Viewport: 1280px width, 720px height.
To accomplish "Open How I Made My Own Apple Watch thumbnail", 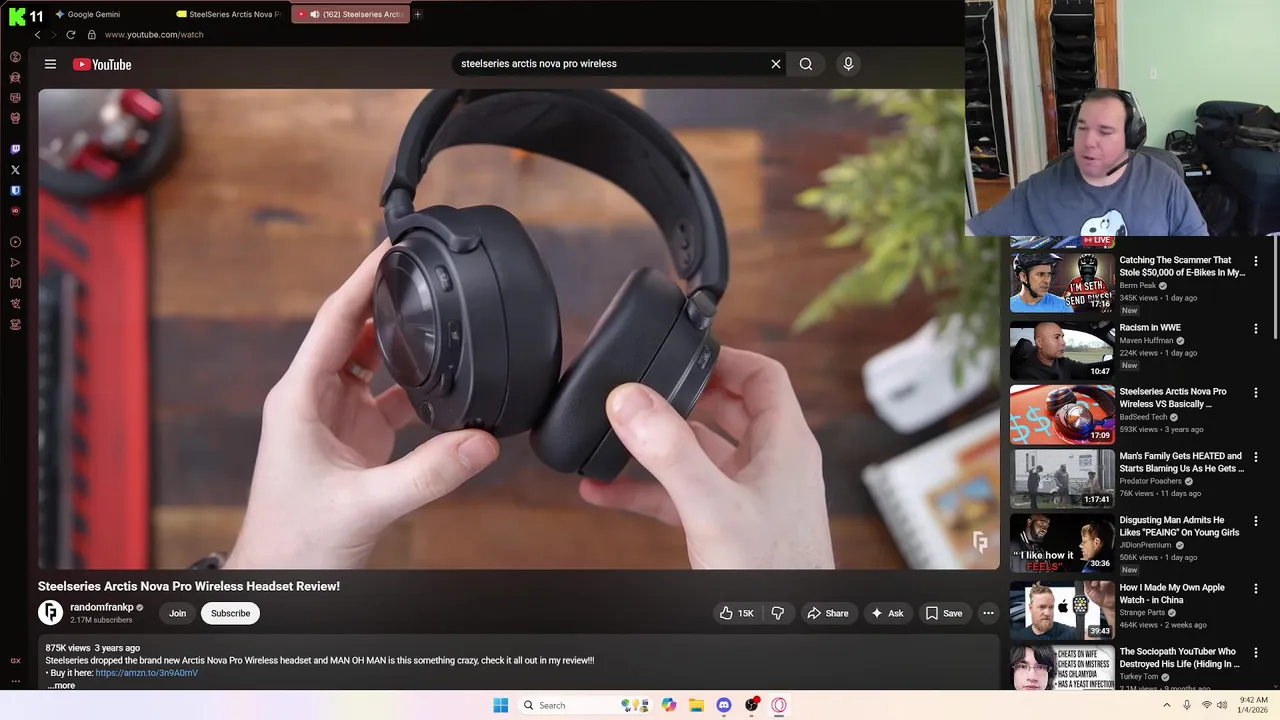I will click(x=1062, y=610).
